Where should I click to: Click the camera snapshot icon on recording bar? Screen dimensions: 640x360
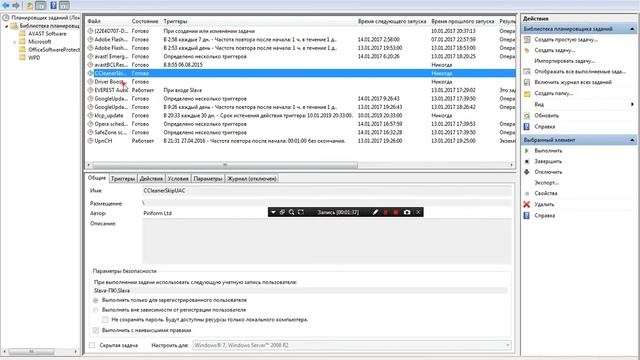(407, 212)
